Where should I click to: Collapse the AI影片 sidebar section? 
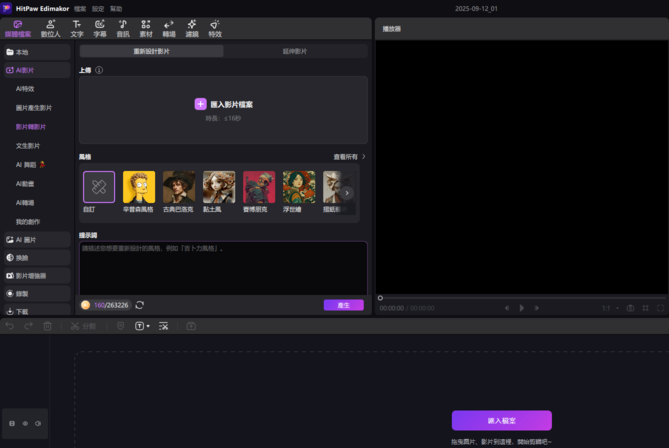click(36, 70)
